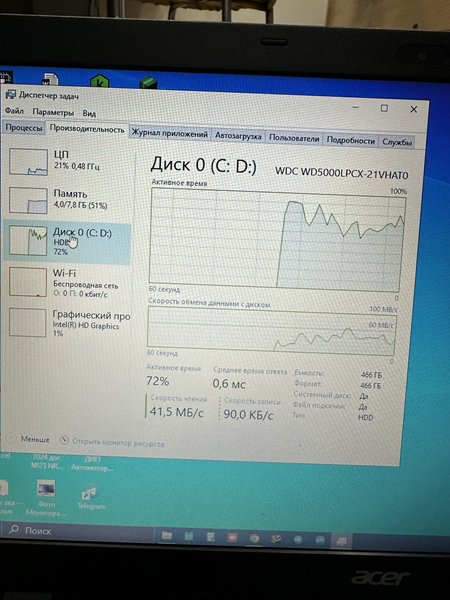This screenshot has height=600, width=450.
Task: Switch to the Процессы tab
Action: 24,127
